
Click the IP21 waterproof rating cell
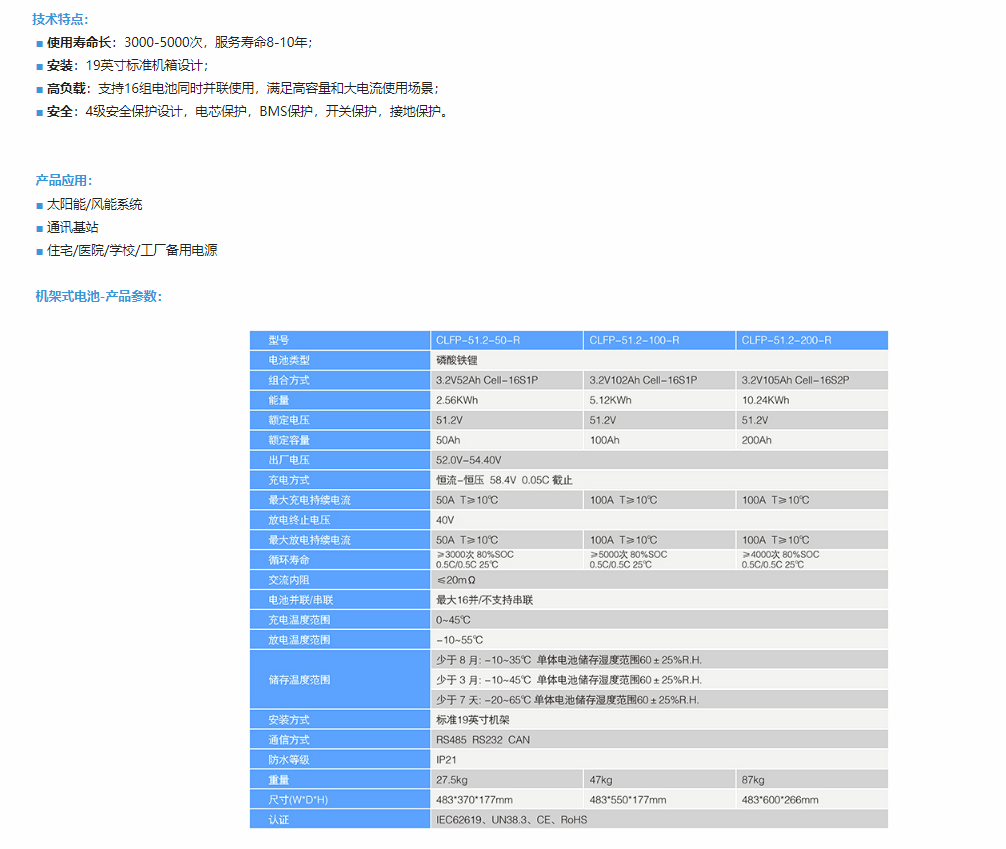pyautogui.click(x=446, y=760)
